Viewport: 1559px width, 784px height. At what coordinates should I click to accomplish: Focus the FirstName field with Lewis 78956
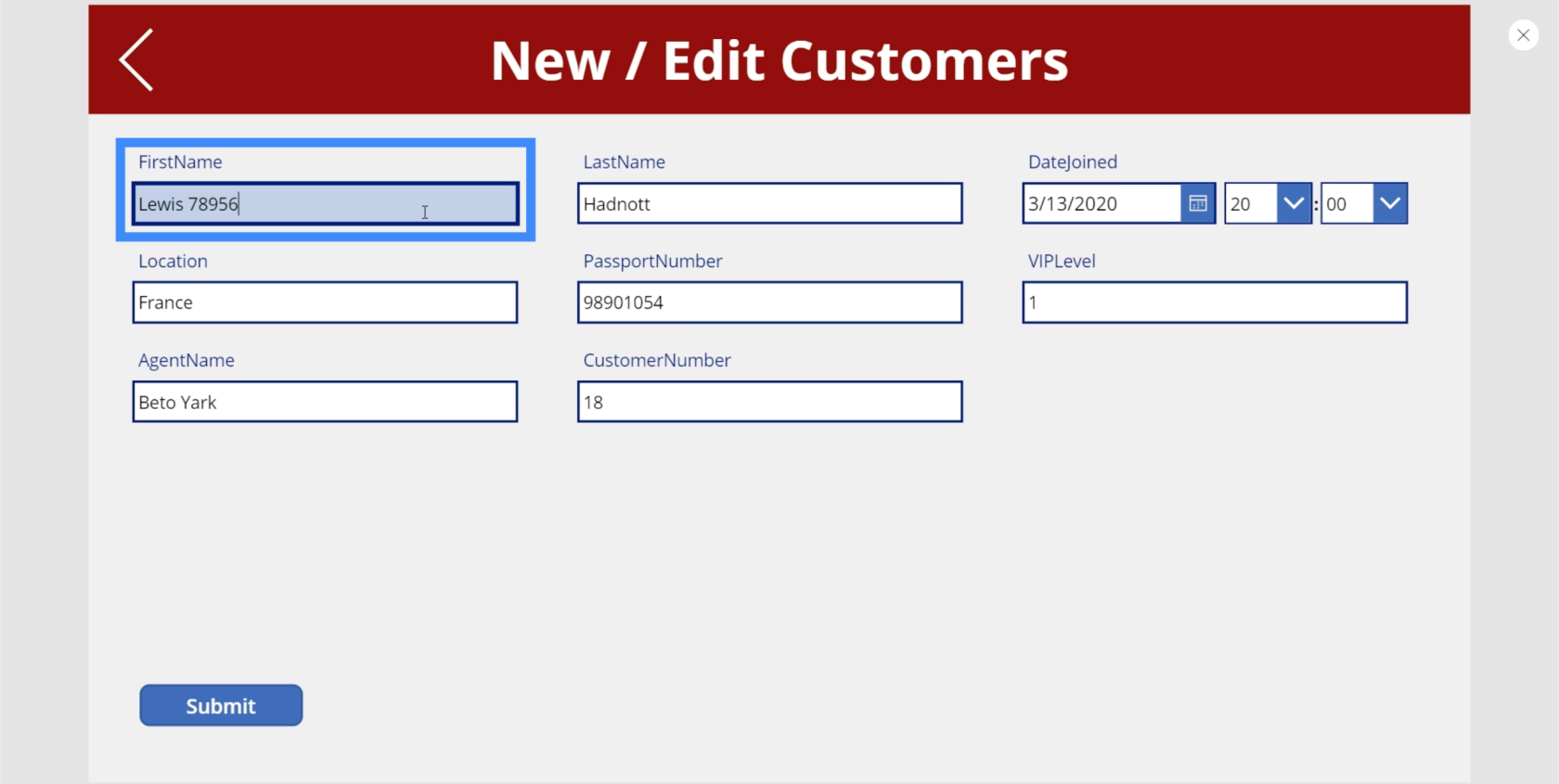[325, 203]
